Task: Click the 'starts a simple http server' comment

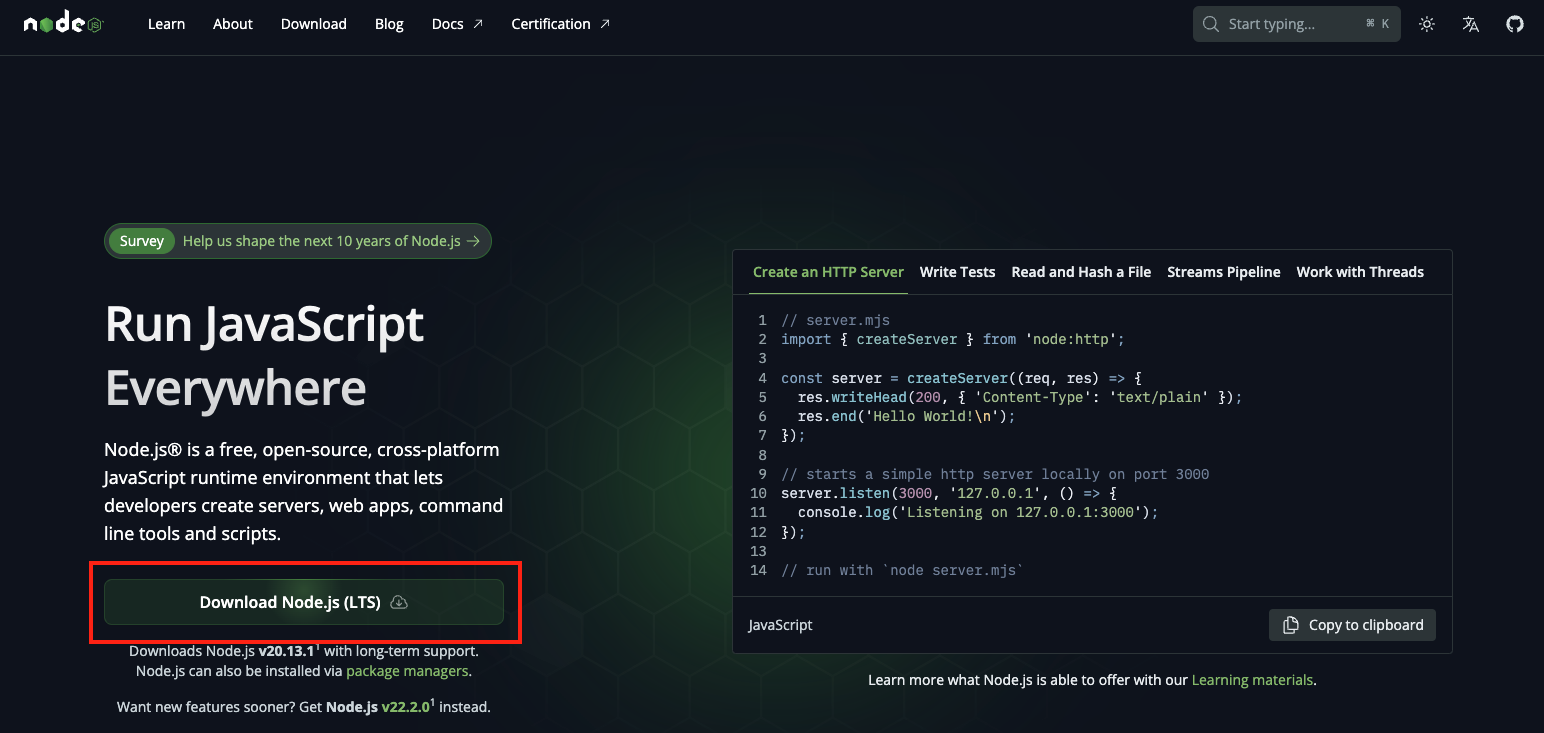Action: 995,474
